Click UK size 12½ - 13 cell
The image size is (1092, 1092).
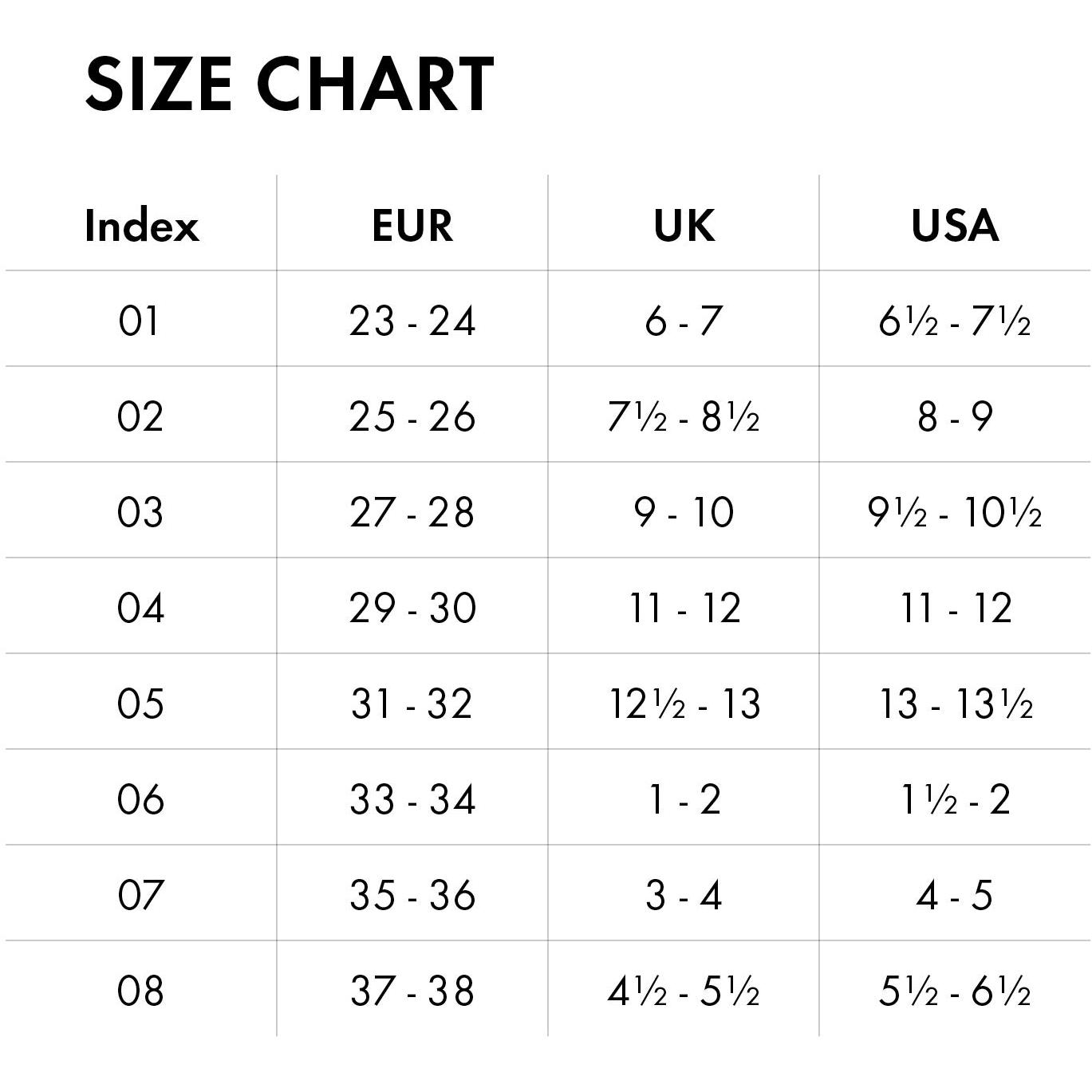684,704
